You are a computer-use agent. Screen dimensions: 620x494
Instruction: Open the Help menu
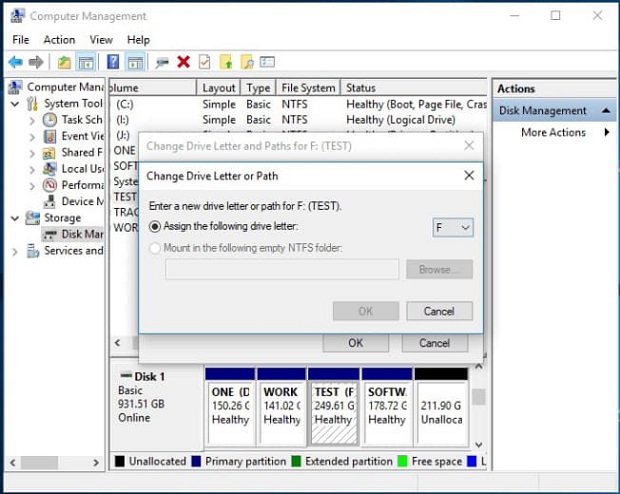[x=138, y=40]
